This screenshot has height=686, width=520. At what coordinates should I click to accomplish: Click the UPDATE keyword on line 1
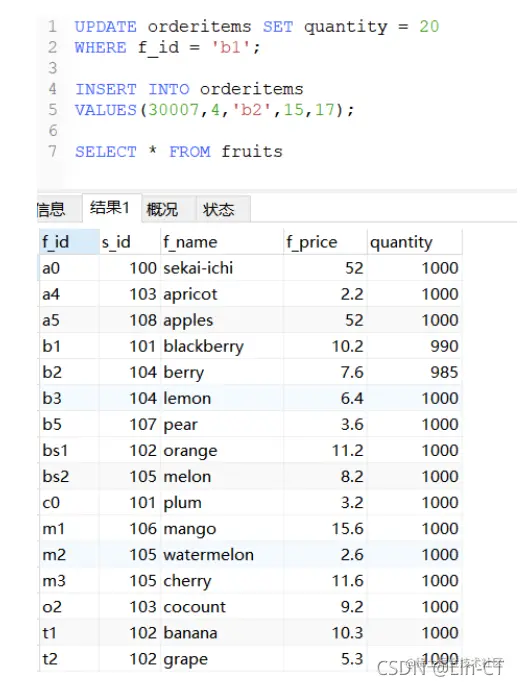pos(105,27)
